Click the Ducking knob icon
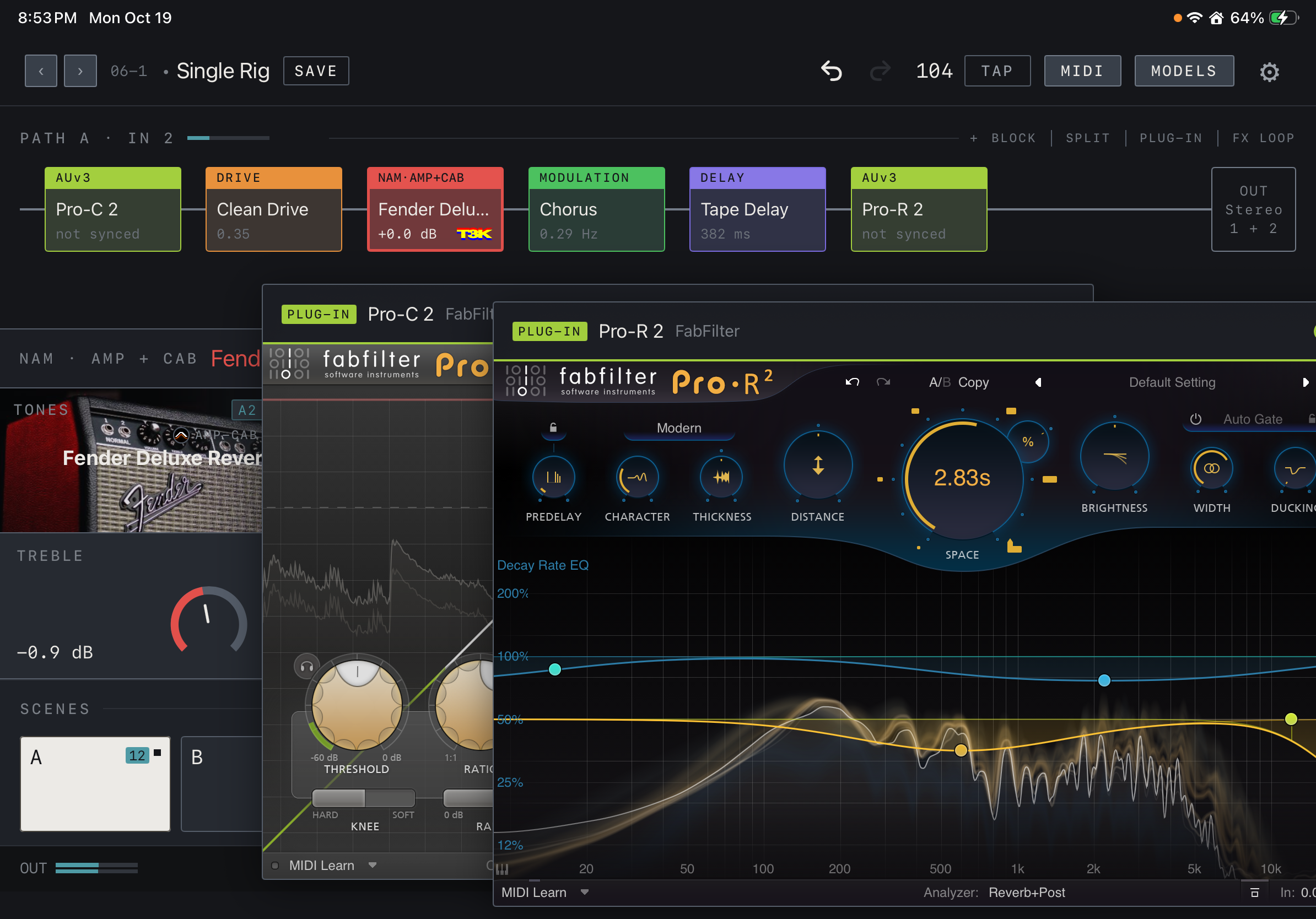Screen dimensions: 1316x919 (1295, 469)
